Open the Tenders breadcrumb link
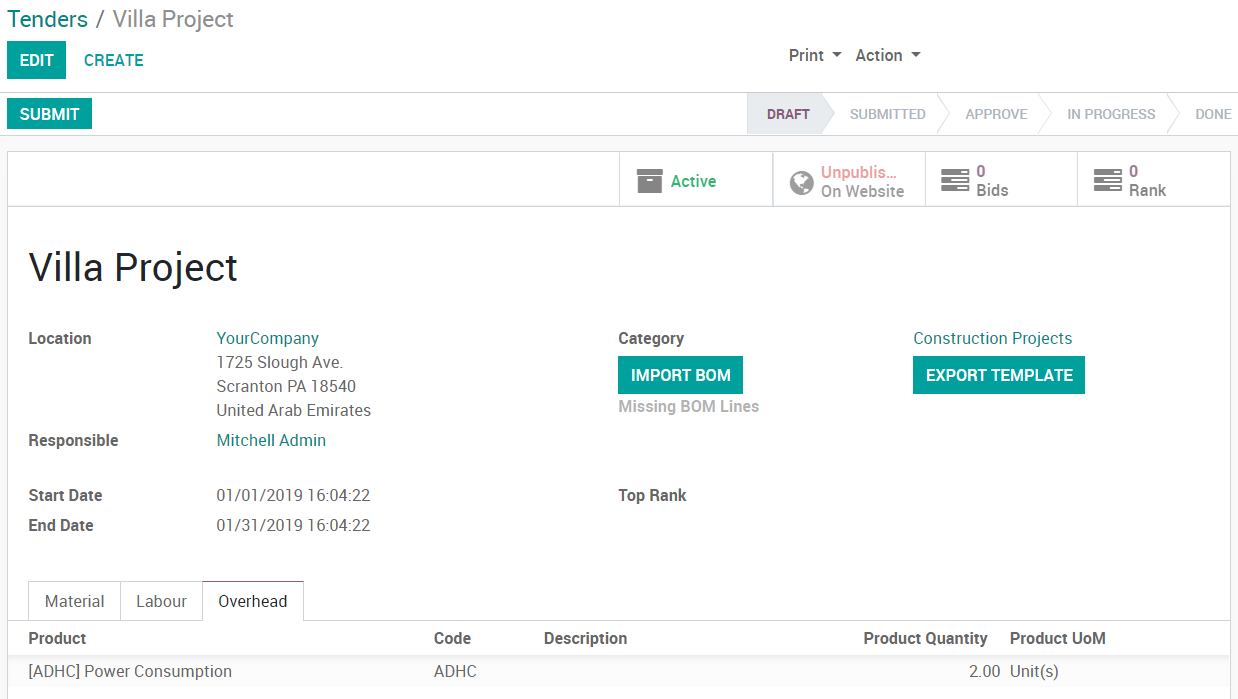 pyautogui.click(x=47, y=19)
